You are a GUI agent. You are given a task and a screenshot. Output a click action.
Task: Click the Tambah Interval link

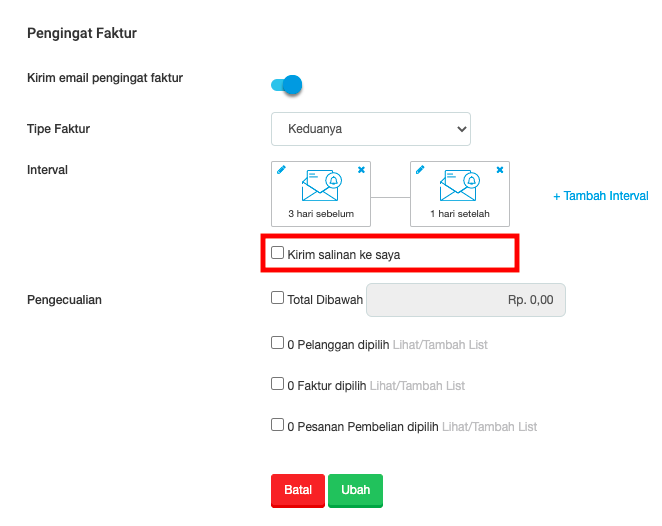click(601, 196)
